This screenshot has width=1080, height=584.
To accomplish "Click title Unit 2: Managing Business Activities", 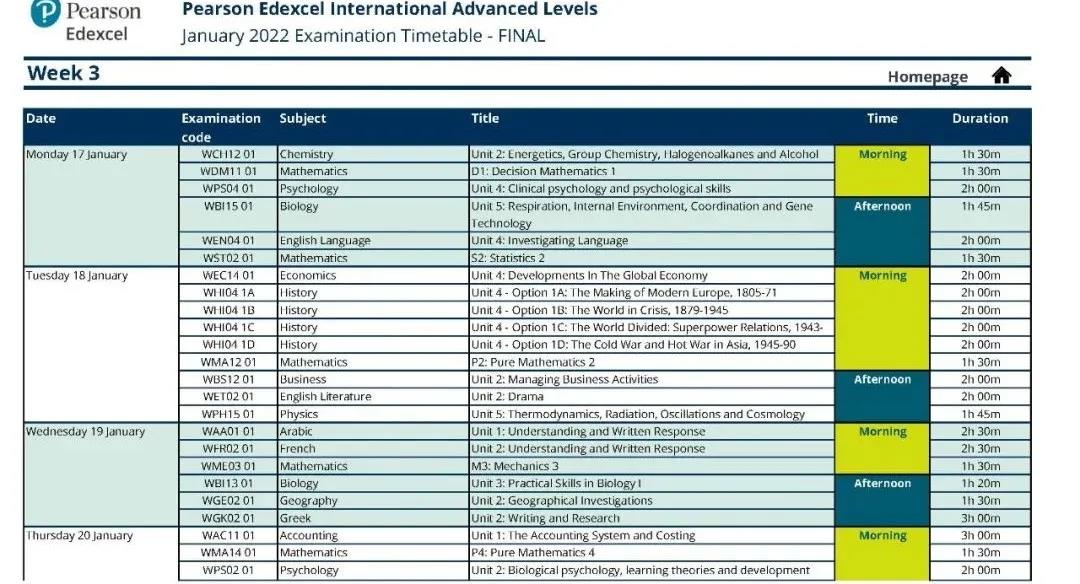I will point(564,379).
